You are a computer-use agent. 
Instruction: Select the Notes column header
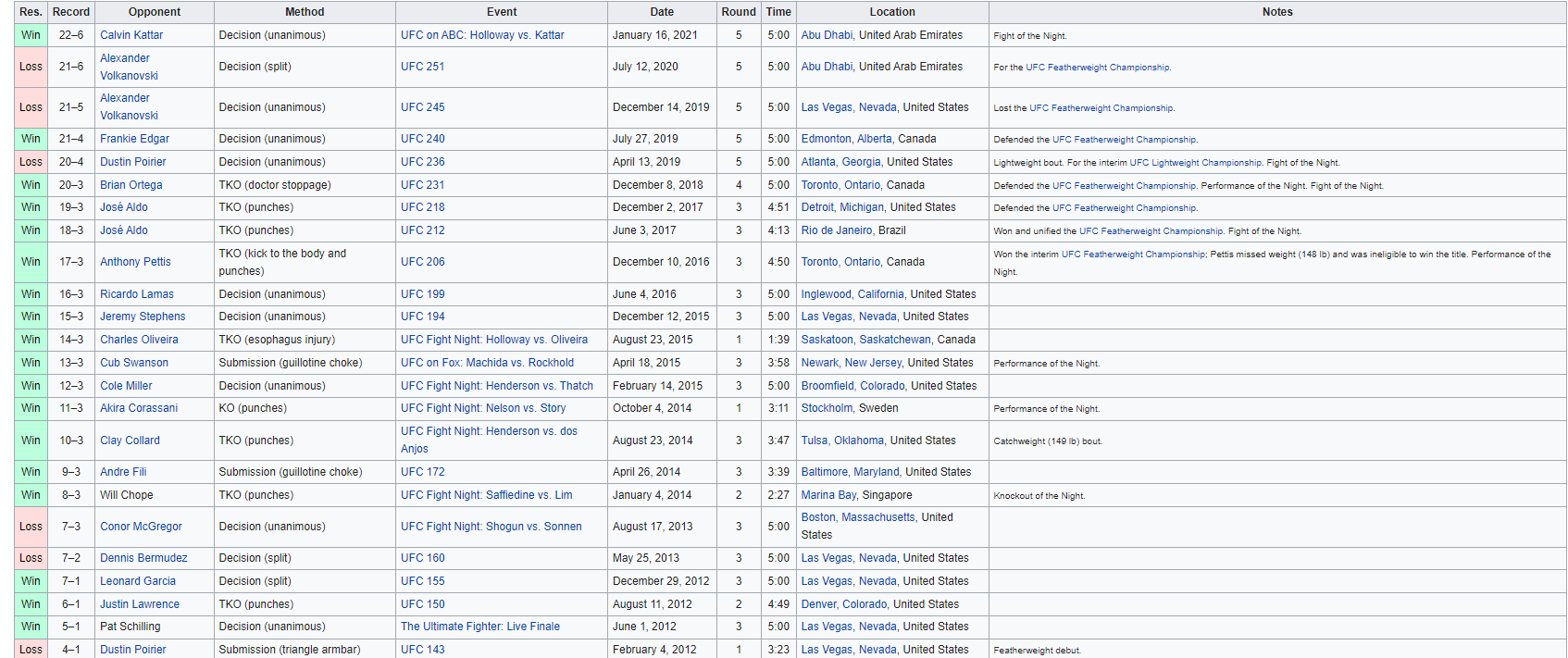(1276, 12)
